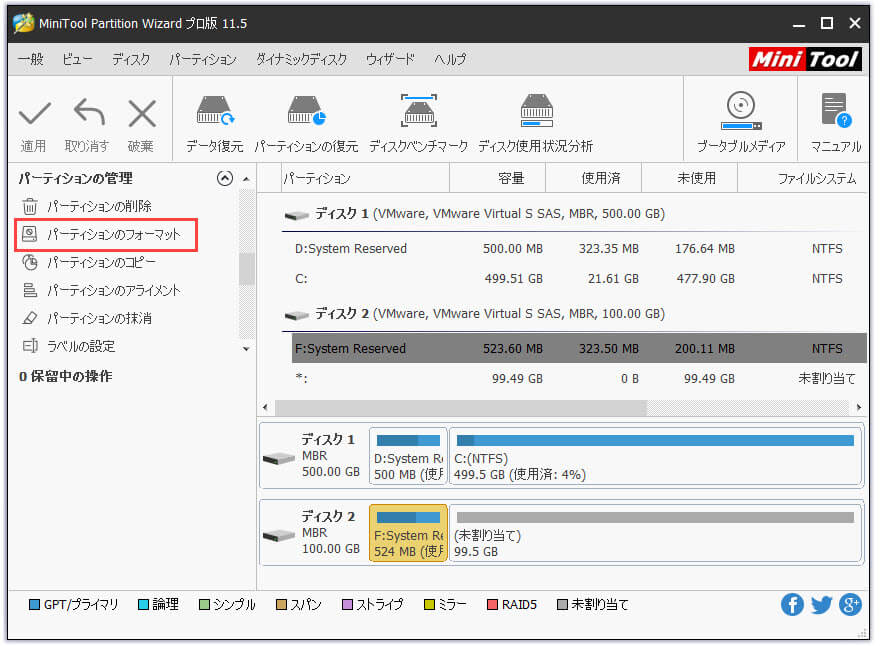Choose ラベルの設定 in the sidebar
Viewport: 888px width, 646px height.
81,346
